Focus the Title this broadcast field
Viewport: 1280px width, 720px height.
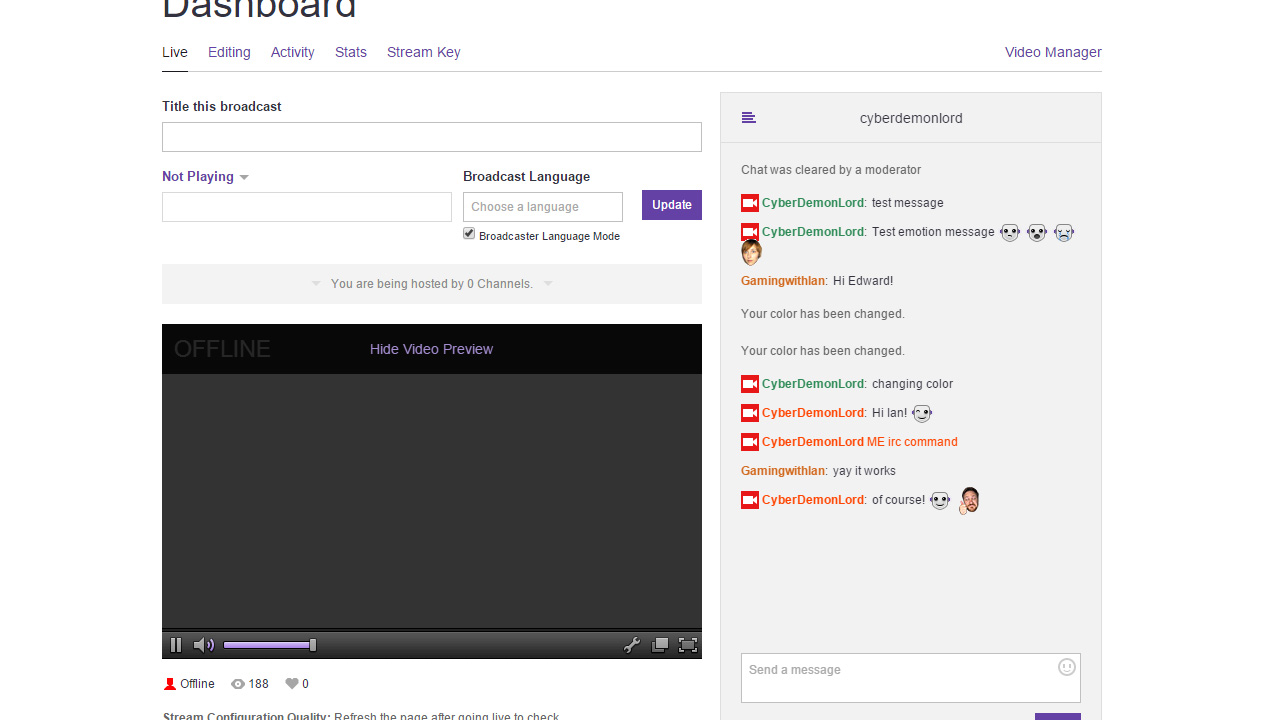click(432, 137)
